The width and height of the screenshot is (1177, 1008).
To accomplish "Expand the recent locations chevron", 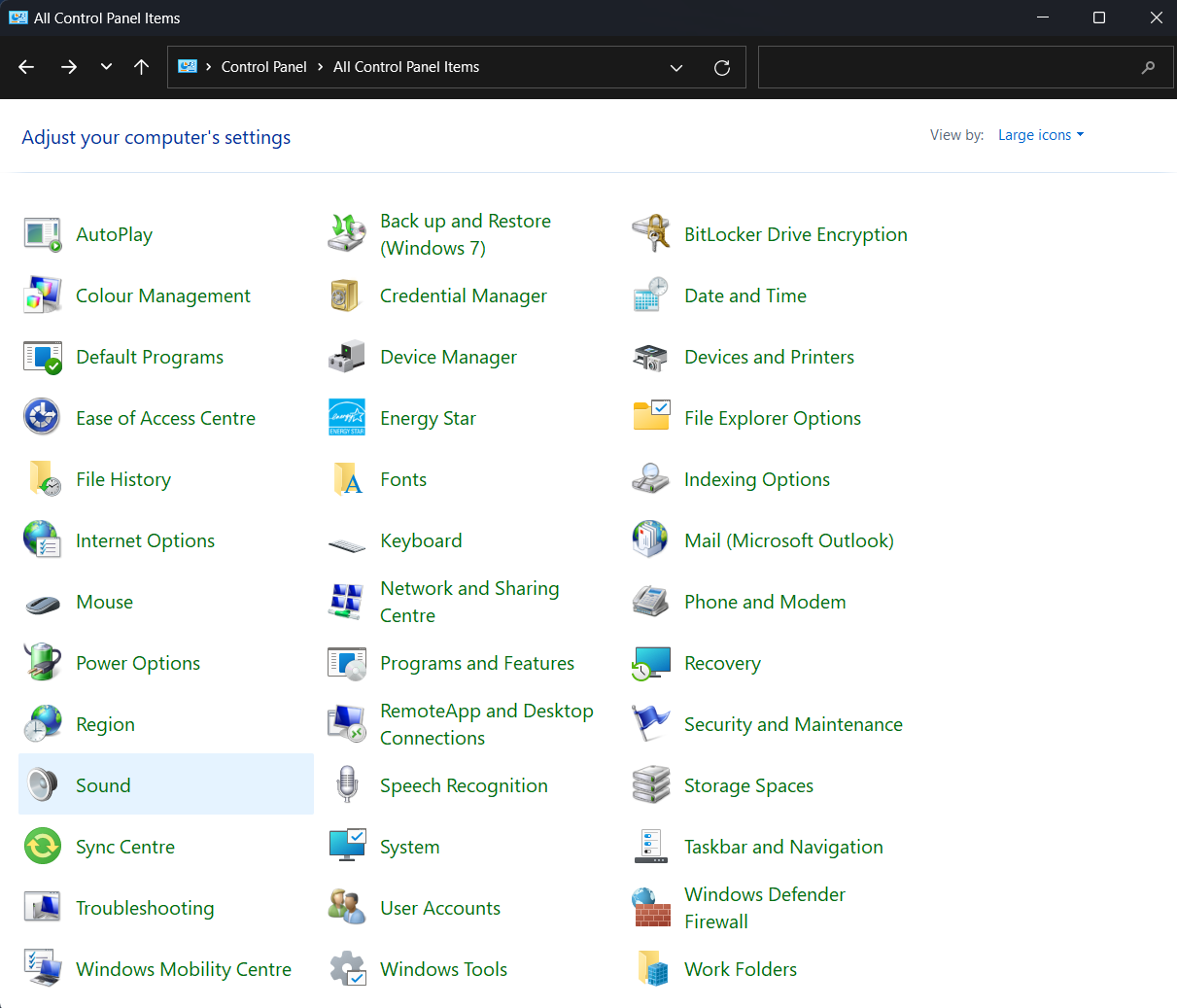I will [x=106, y=67].
